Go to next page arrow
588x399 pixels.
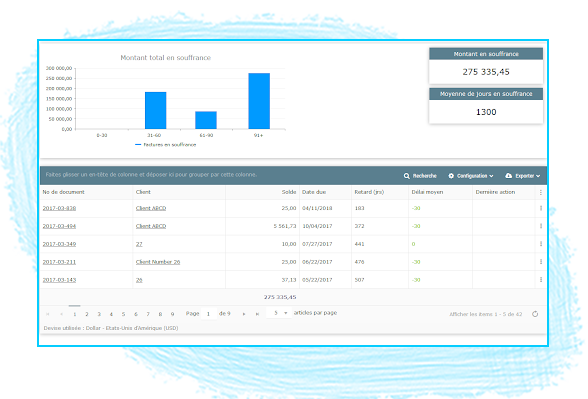tap(244, 314)
